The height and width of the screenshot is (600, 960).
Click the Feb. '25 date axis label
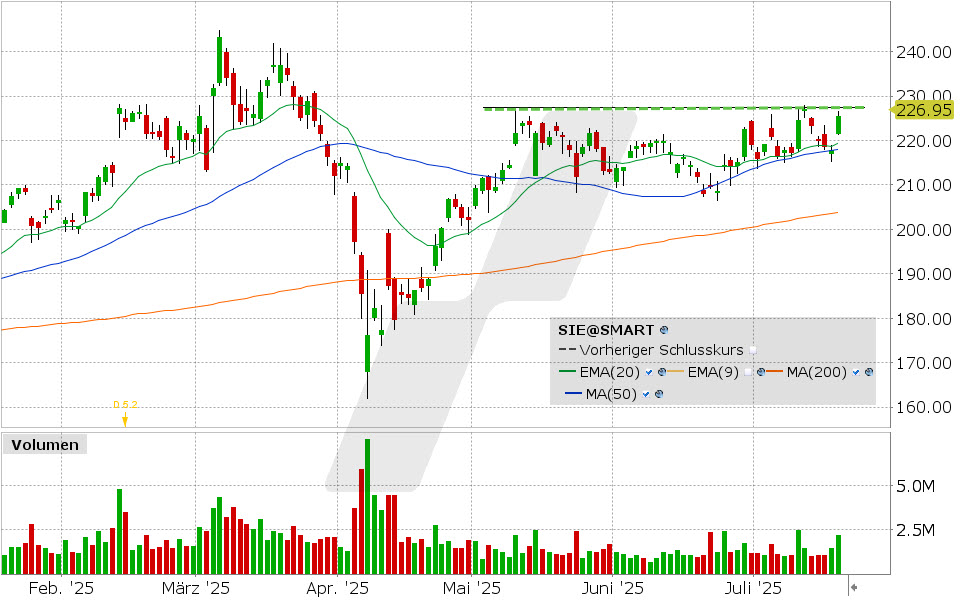61,588
